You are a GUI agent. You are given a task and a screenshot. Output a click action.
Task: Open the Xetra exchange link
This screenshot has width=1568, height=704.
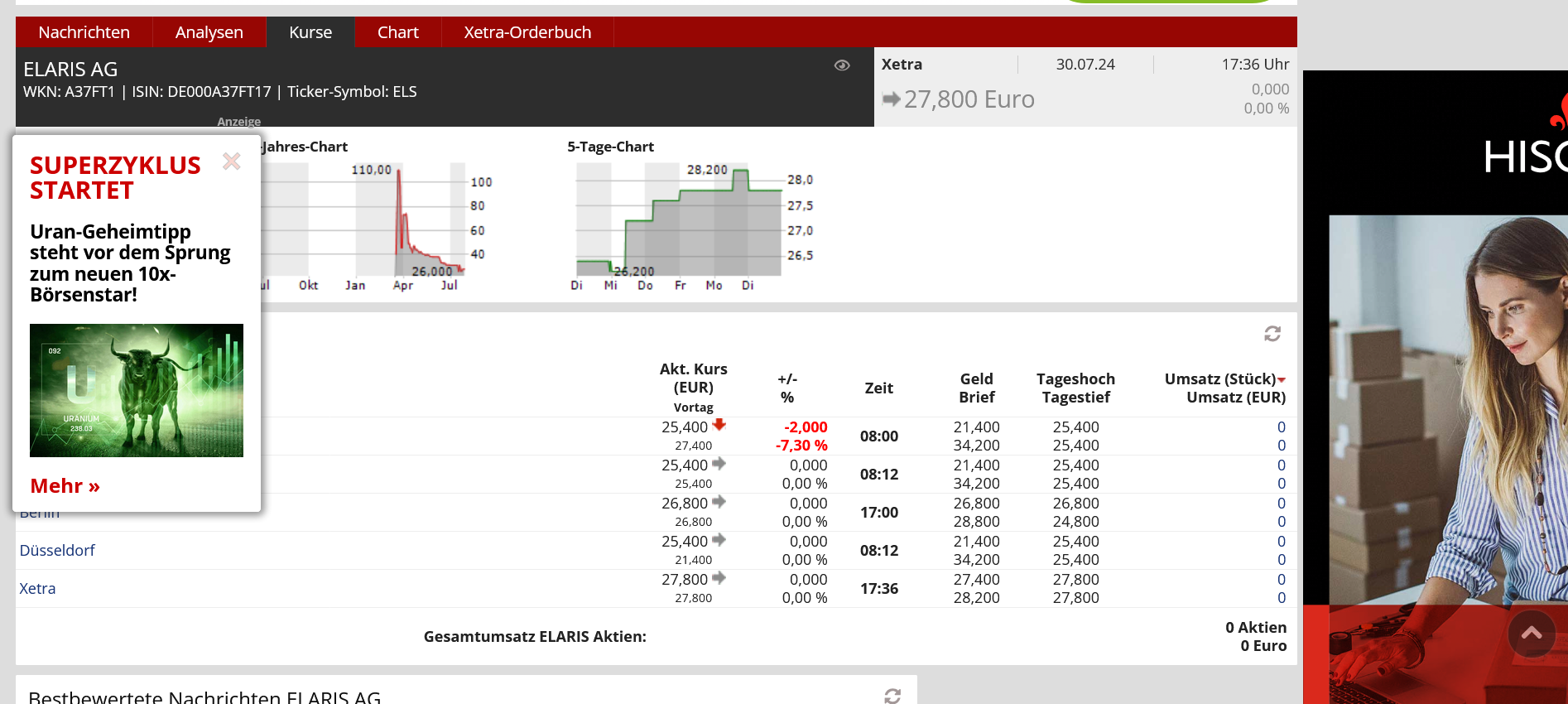click(x=37, y=589)
